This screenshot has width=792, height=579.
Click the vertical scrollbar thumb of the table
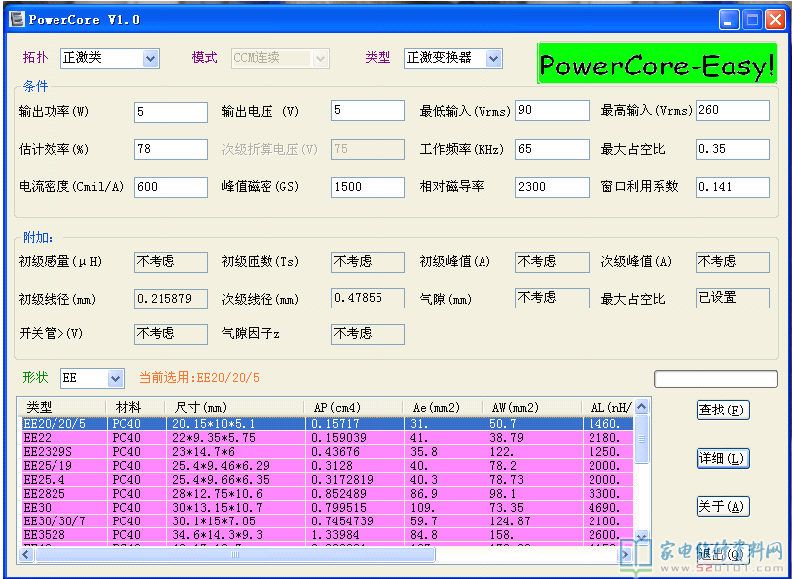pos(641,439)
